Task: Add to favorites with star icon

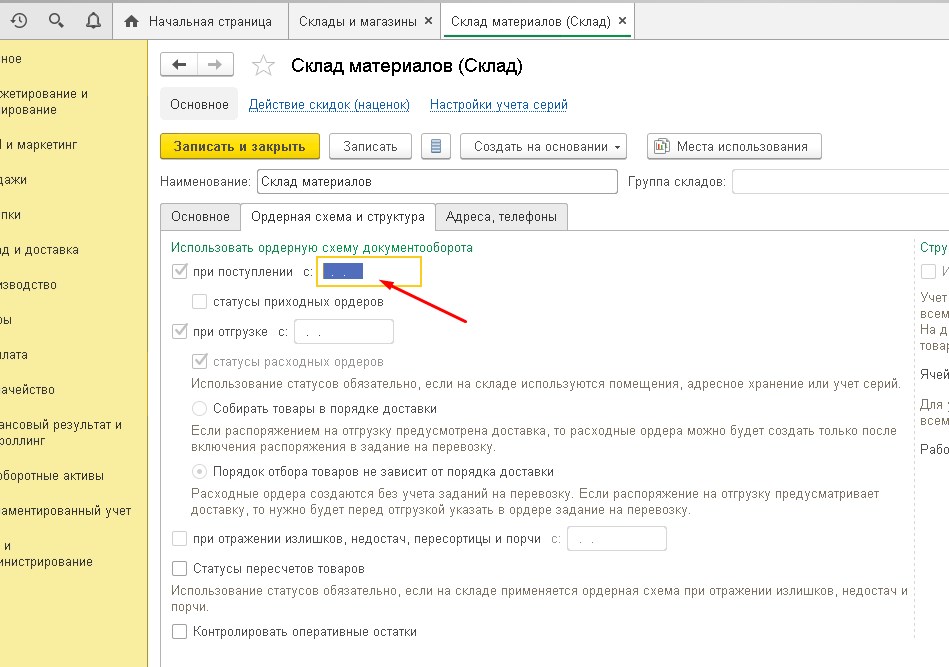Action: point(263,65)
